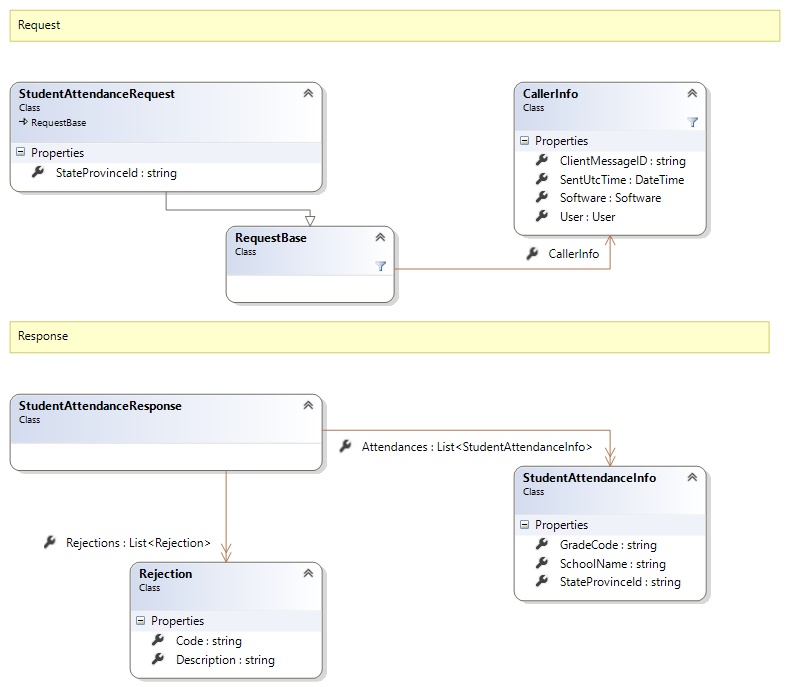Click wrench icon beside StateProvinceId in StudentAttendanceRequest
Viewport: 788px width, 687px height.
pos(38,173)
